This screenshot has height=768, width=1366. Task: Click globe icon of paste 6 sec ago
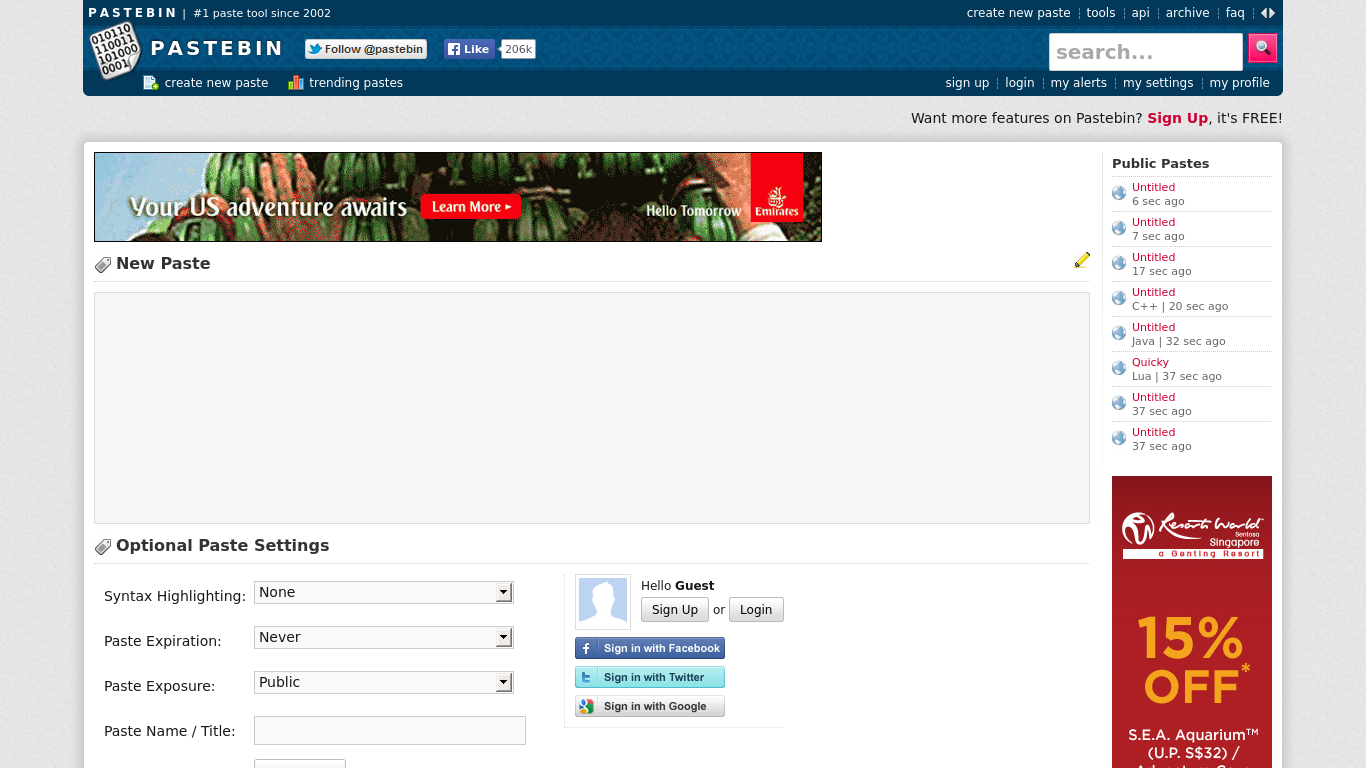(x=1119, y=193)
